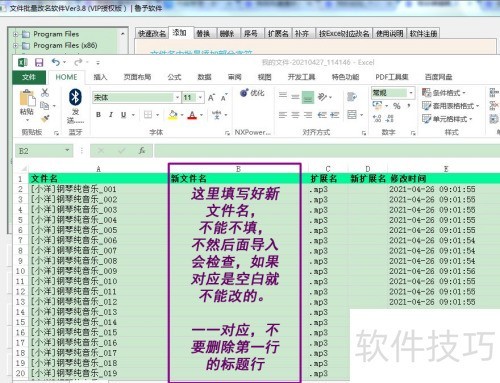Open the font size dropdown

tap(200, 97)
